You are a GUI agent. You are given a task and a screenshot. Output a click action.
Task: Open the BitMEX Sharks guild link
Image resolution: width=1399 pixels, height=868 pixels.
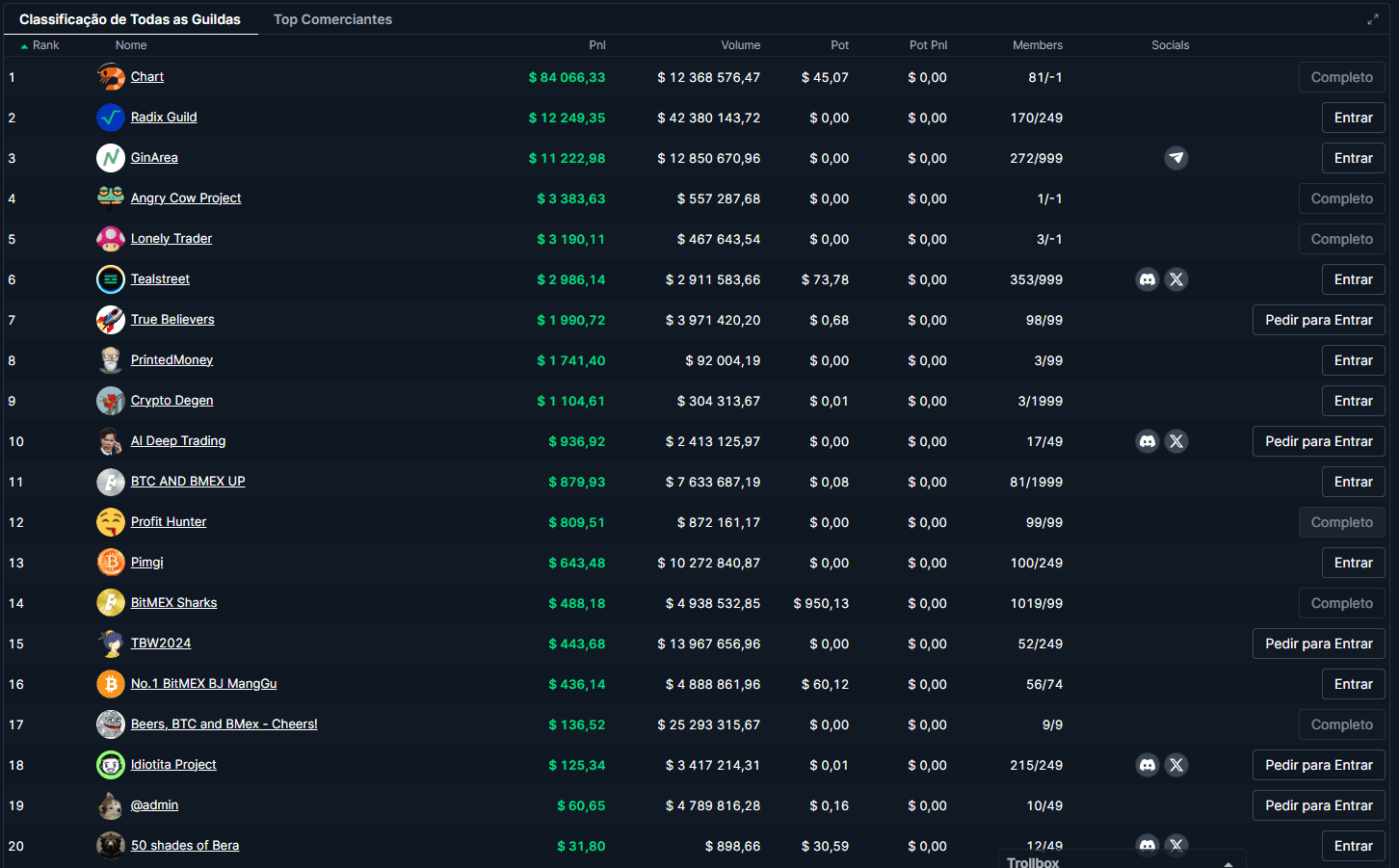tap(174, 603)
